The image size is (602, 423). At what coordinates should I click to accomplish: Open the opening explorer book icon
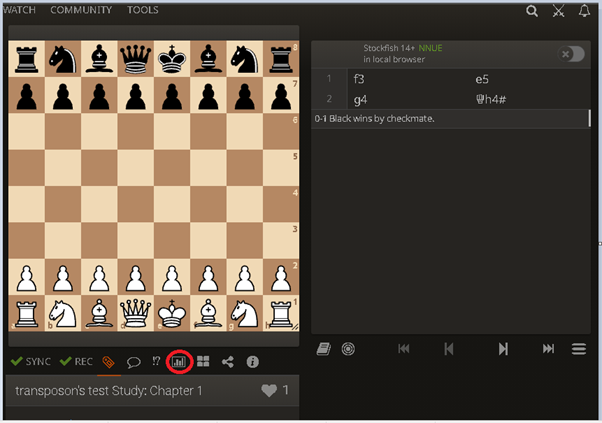coord(324,349)
